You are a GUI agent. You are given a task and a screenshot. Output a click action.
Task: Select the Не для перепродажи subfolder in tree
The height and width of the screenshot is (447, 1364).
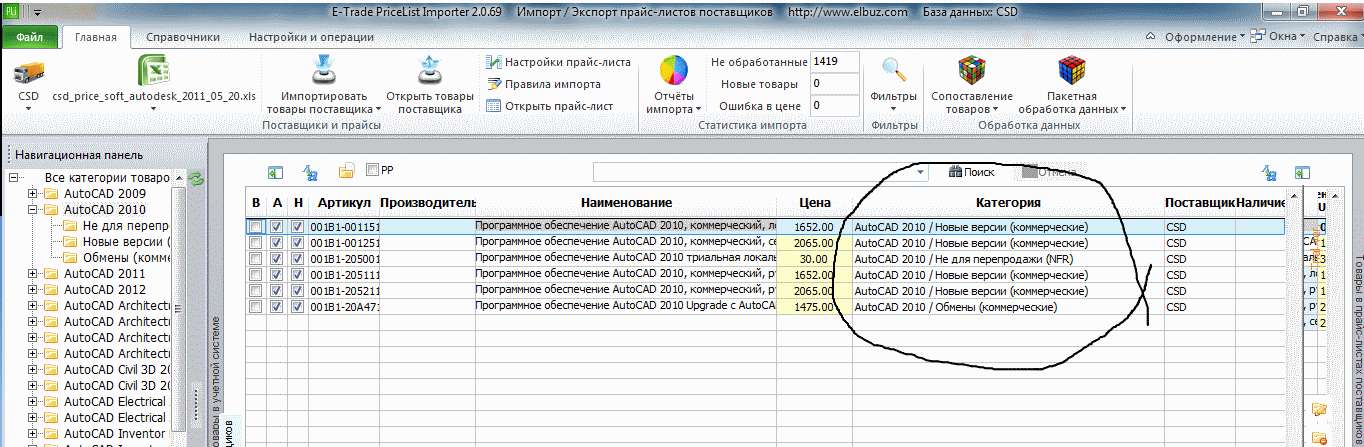pyautogui.click(x=117, y=226)
